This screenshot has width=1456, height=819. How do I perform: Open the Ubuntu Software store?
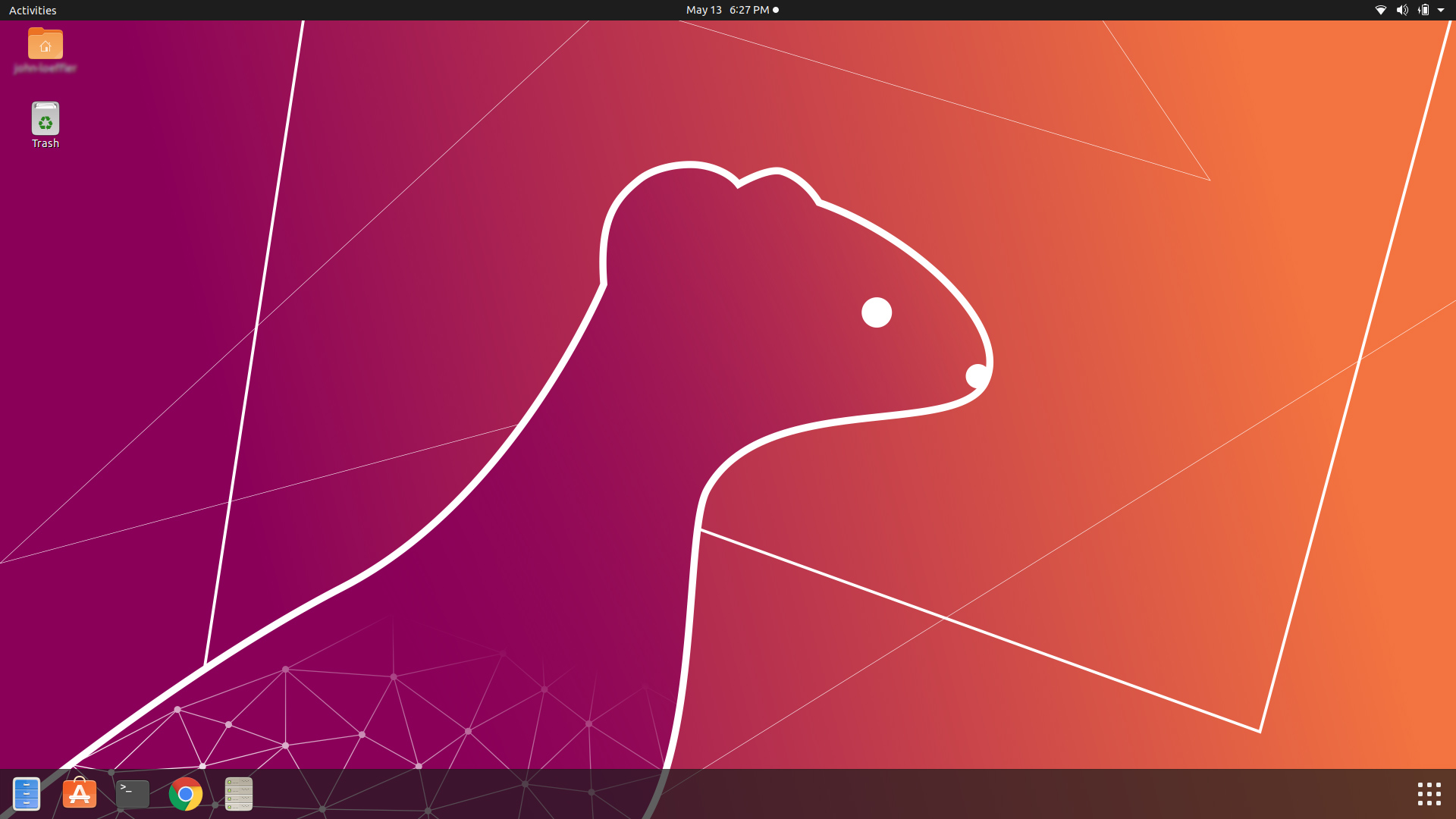[79, 794]
